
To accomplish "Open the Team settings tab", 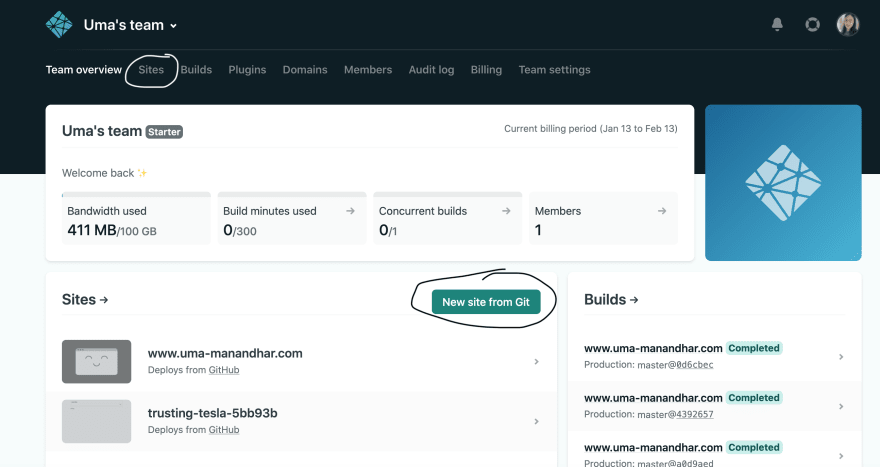I will (x=554, y=70).
